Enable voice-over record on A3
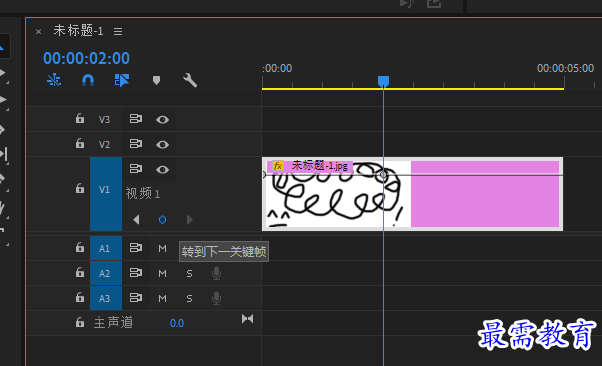This screenshot has height=366, width=602. point(217,298)
